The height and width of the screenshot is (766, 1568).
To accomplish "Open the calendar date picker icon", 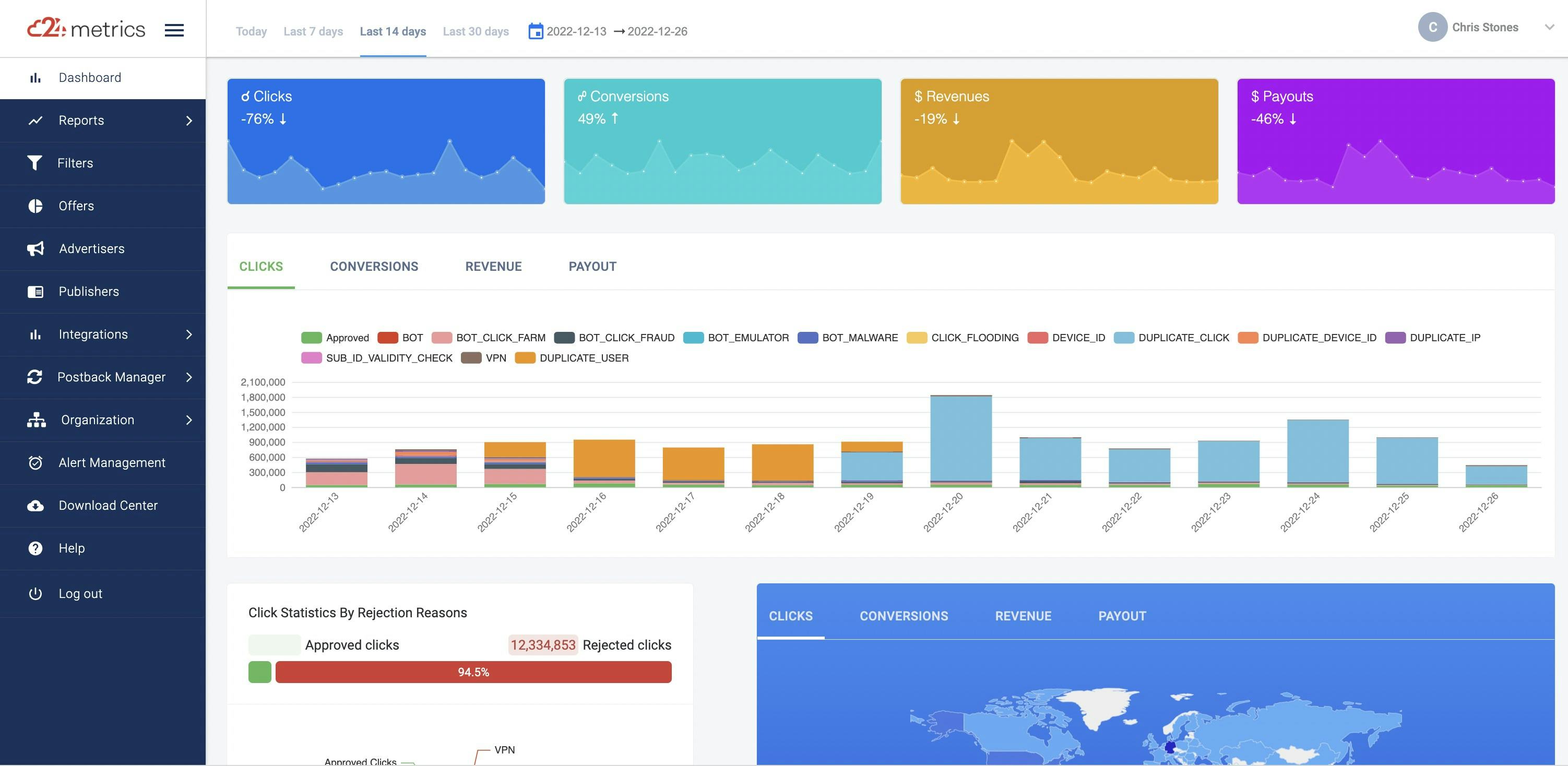I will click(535, 31).
